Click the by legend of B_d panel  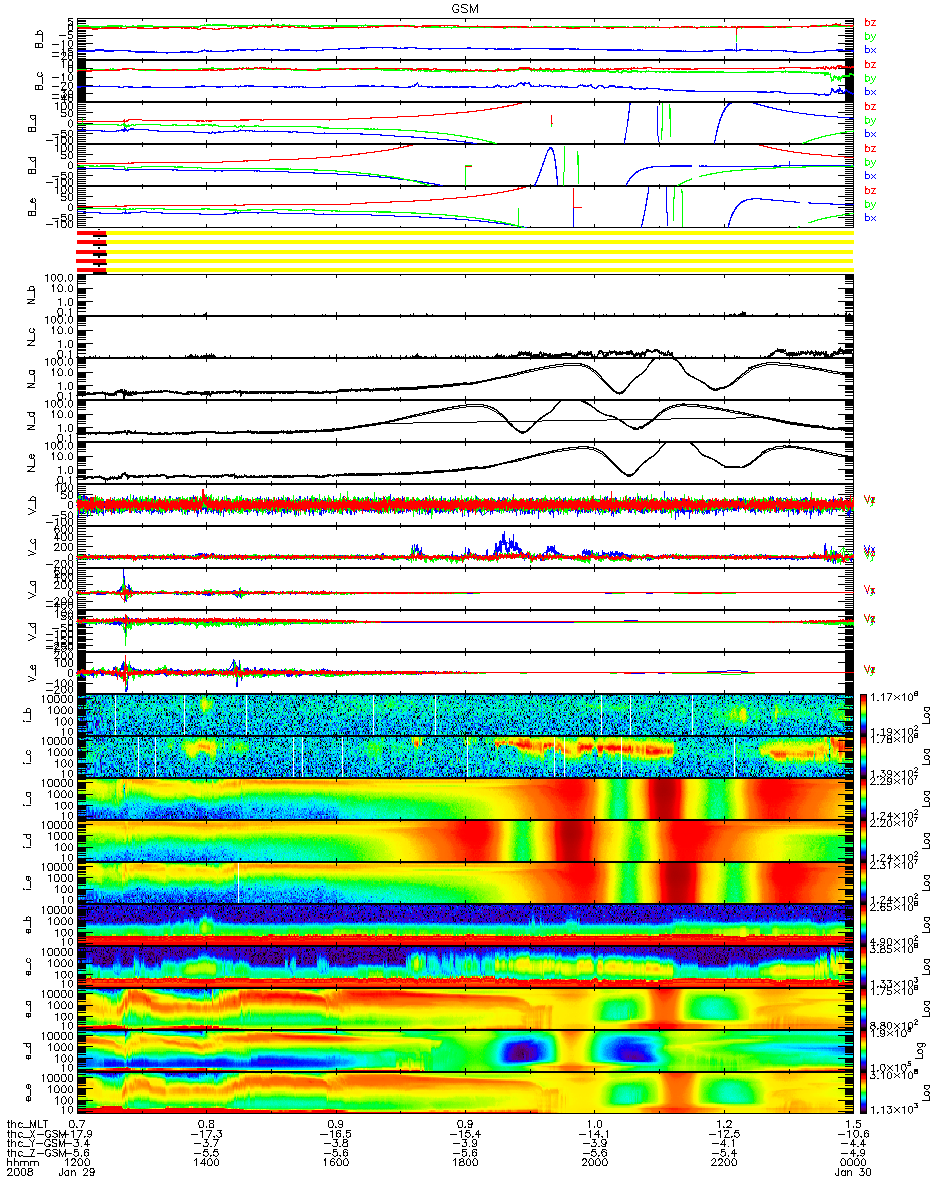[x=870, y=162]
